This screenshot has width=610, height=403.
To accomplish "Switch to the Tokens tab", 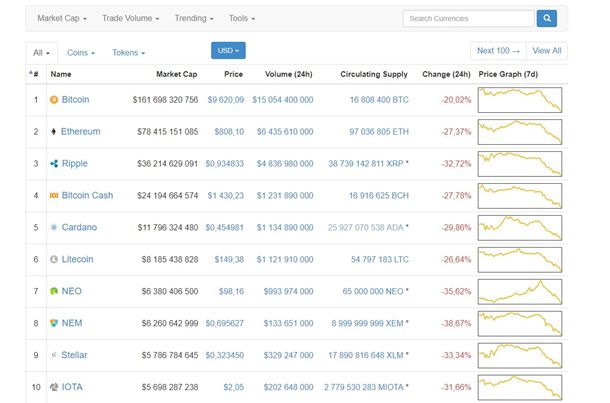I will 128,53.
